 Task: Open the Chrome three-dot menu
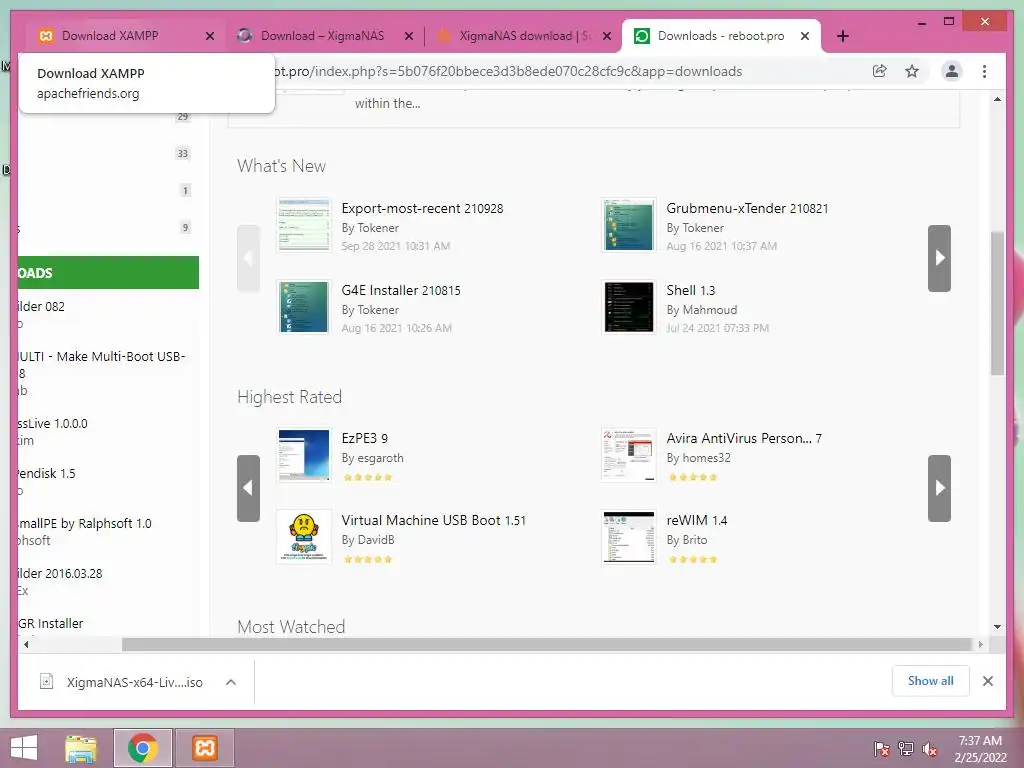pyautogui.click(x=984, y=71)
